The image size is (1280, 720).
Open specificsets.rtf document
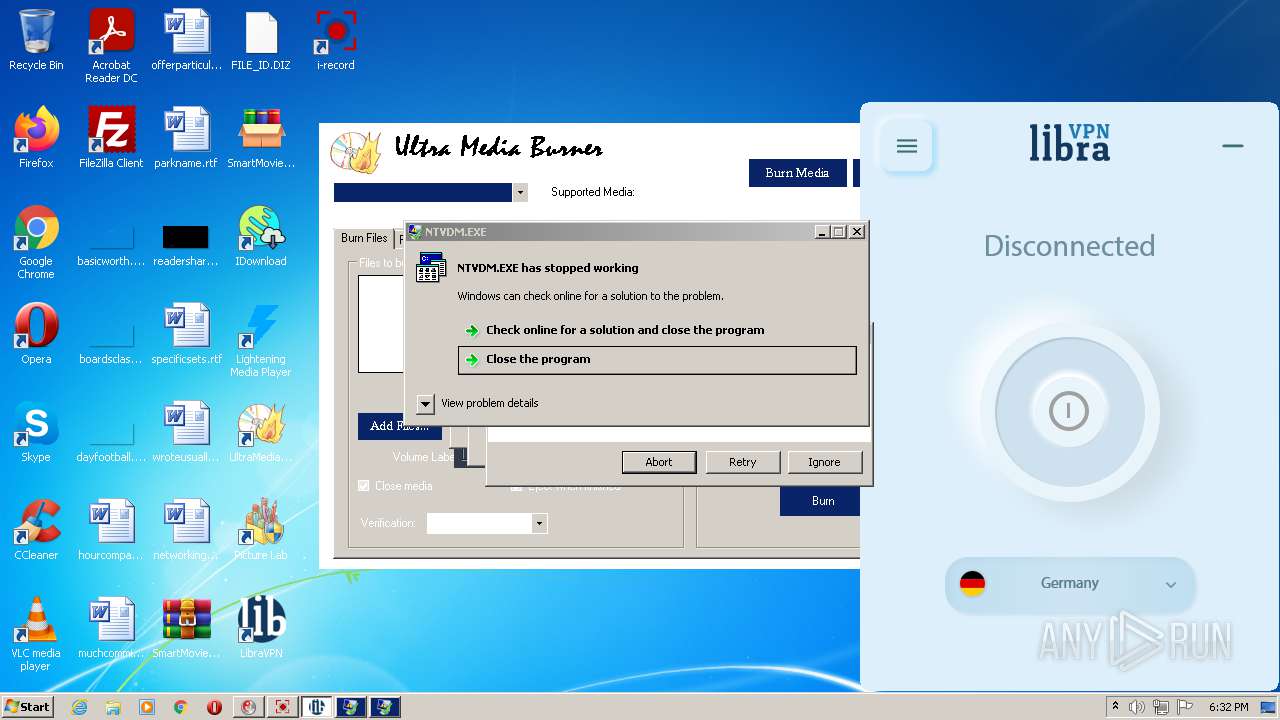pyautogui.click(x=186, y=334)
